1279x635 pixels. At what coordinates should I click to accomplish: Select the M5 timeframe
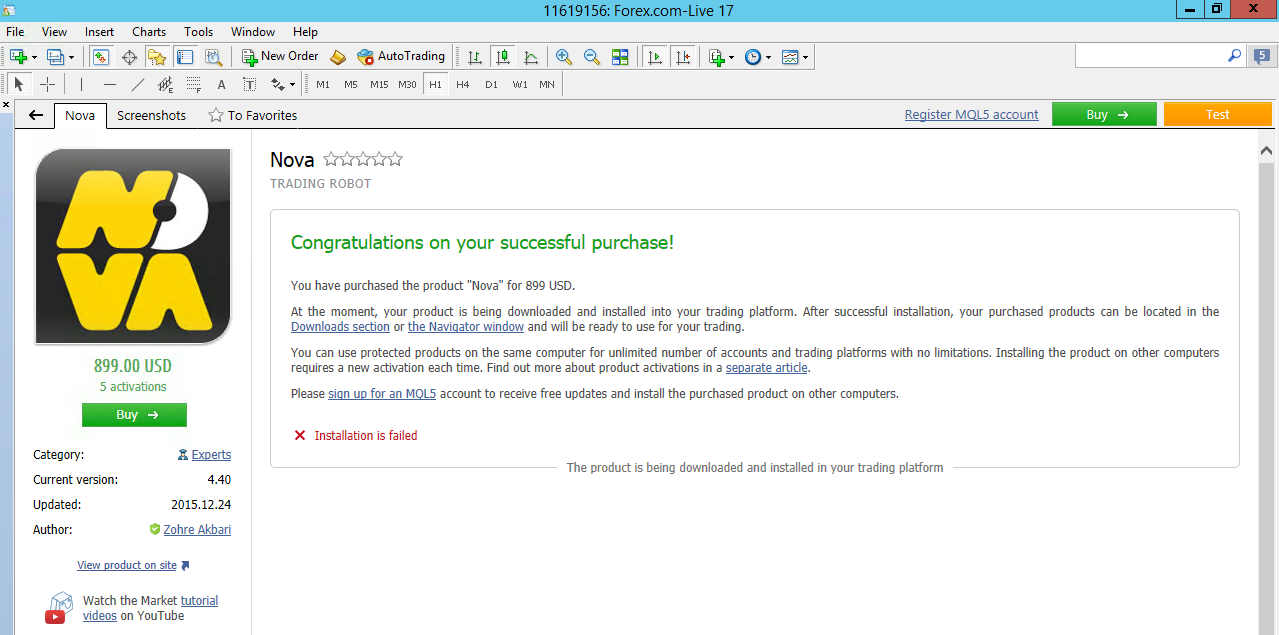[351, 85]
